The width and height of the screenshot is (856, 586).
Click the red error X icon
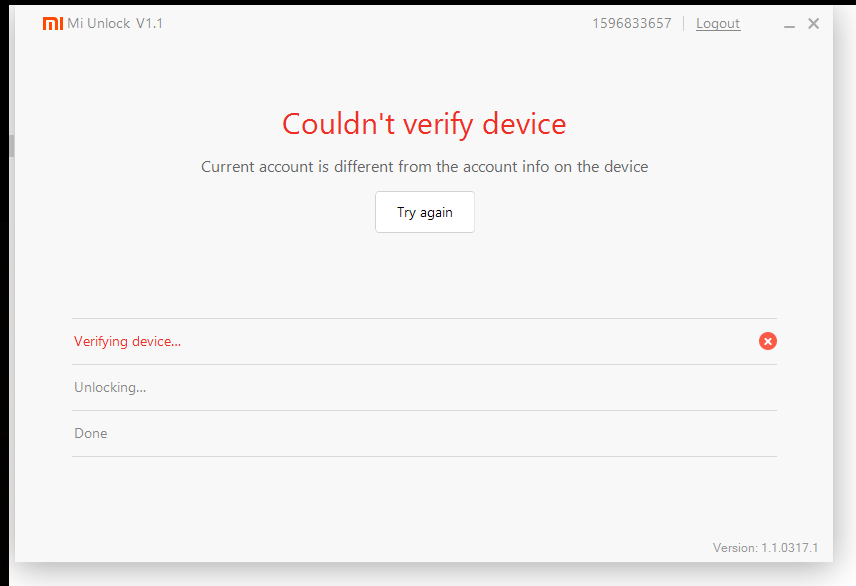(x=768, y=341)
